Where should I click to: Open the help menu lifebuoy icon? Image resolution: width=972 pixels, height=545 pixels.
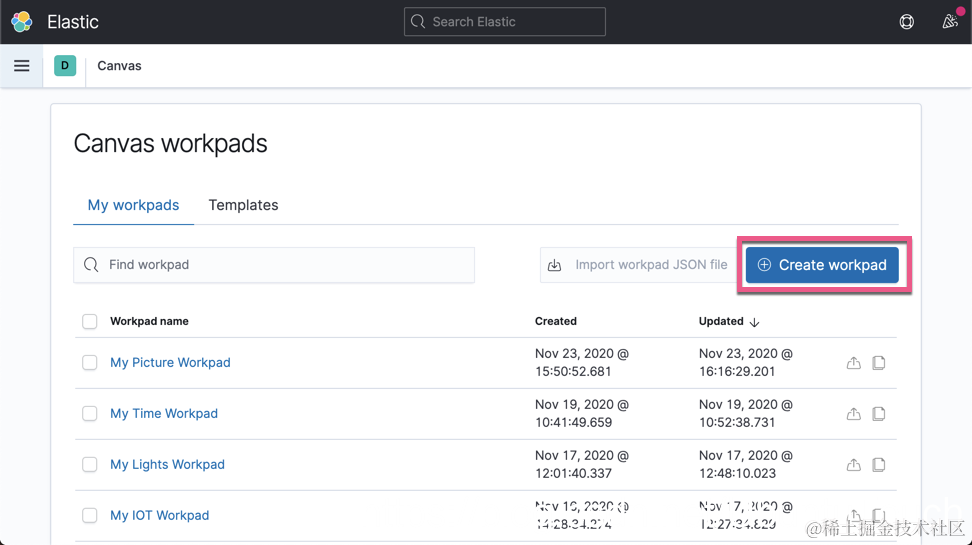tap(906, 22)
